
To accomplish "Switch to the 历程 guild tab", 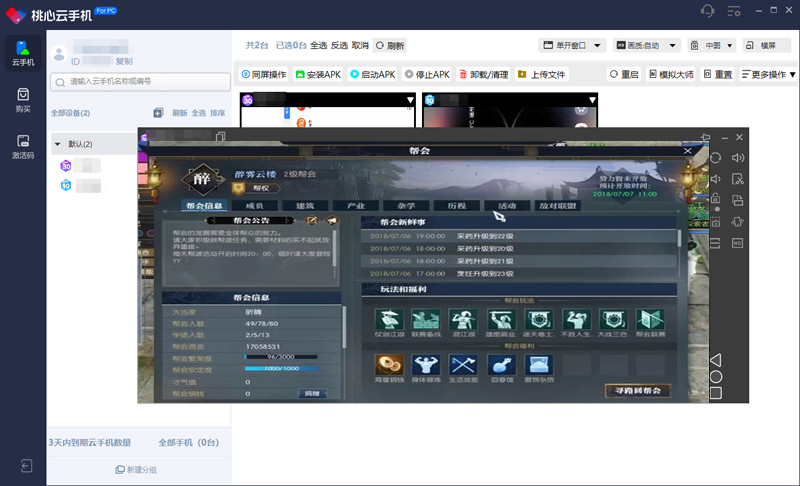I will coord(457,206).
